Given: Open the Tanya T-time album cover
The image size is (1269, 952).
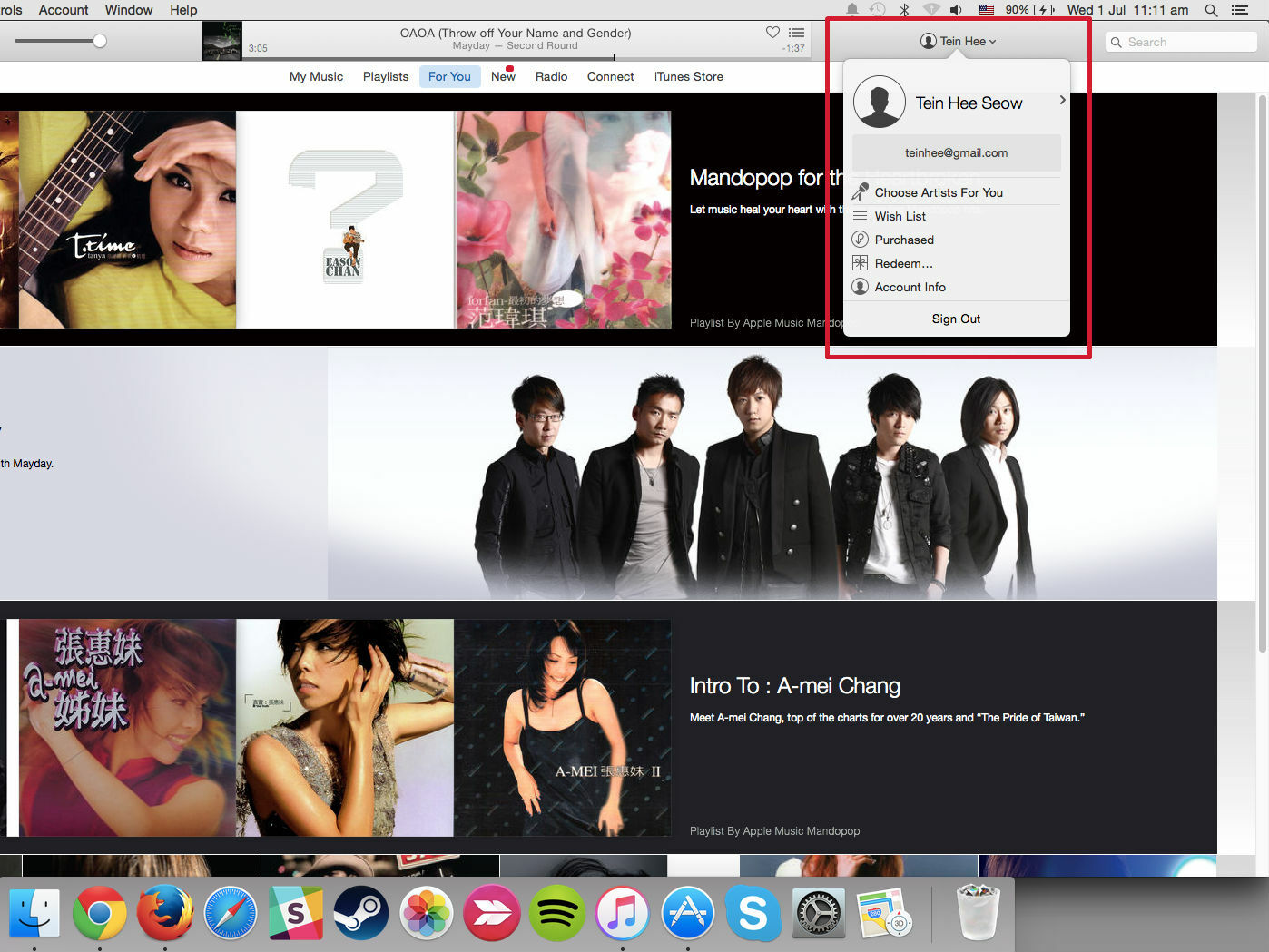Looking at the screenshot, I should [x=127, y=220].
